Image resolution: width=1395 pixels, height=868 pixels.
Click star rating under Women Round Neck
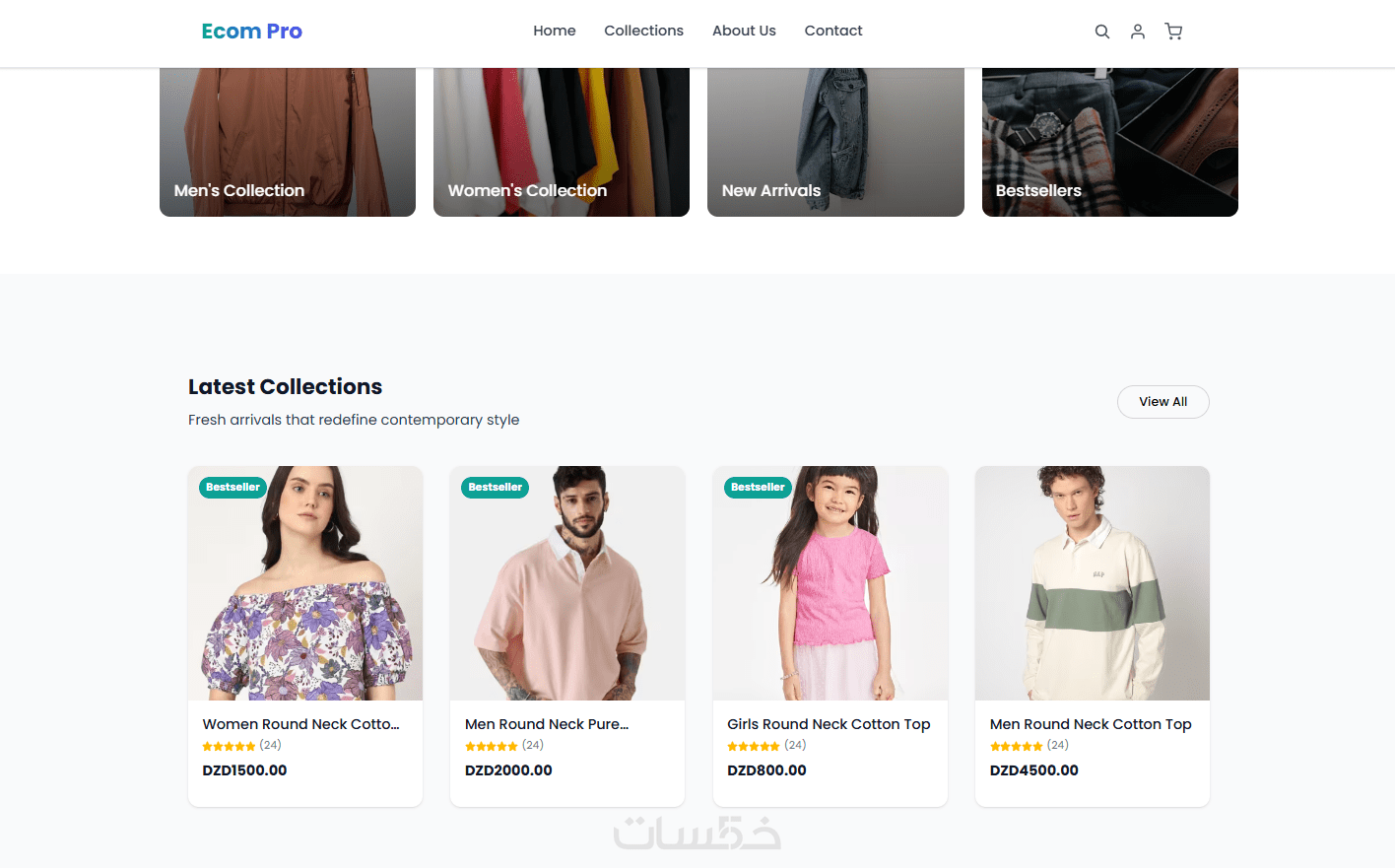[x=229, y=746]
